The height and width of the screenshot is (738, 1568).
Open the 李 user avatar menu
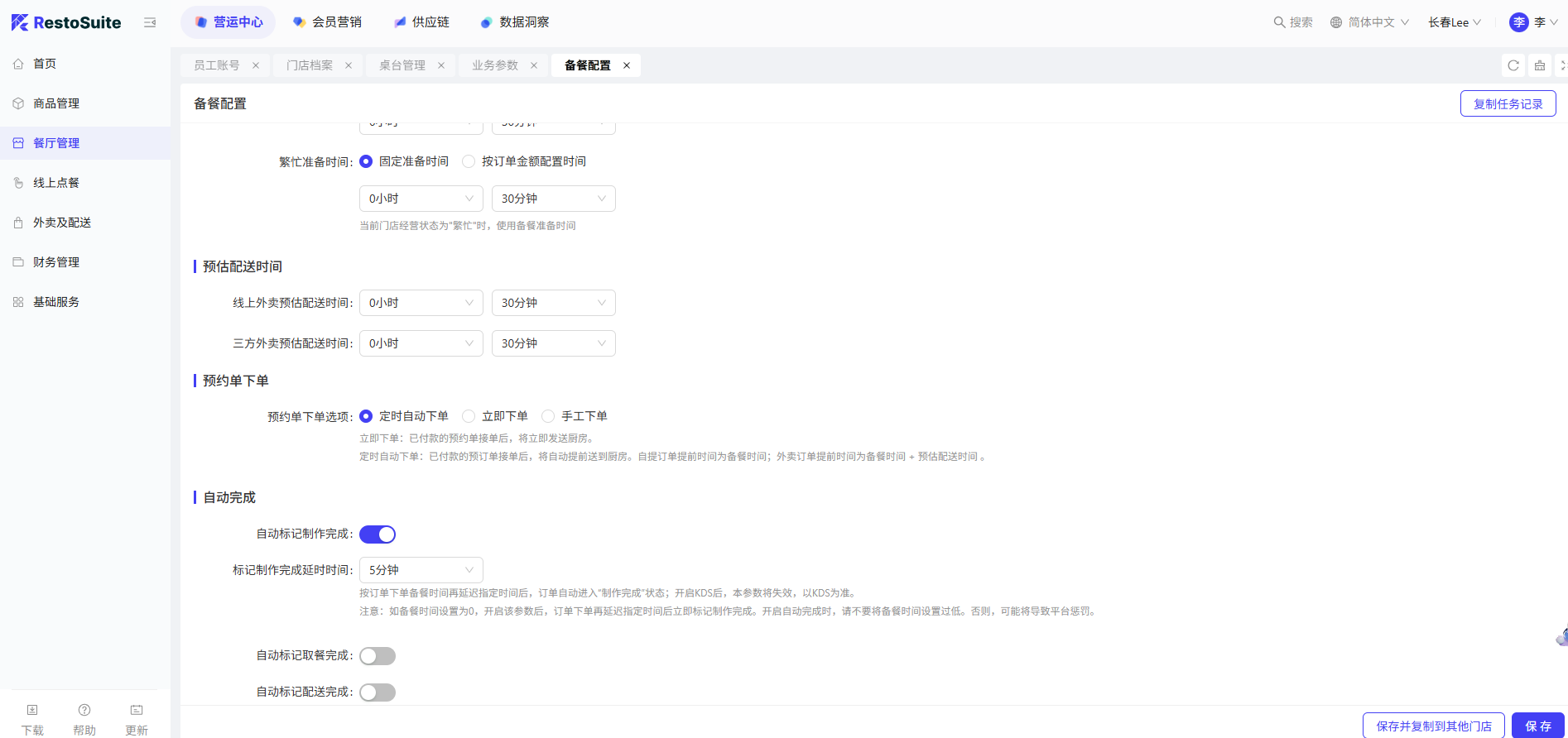[1519, 22]
